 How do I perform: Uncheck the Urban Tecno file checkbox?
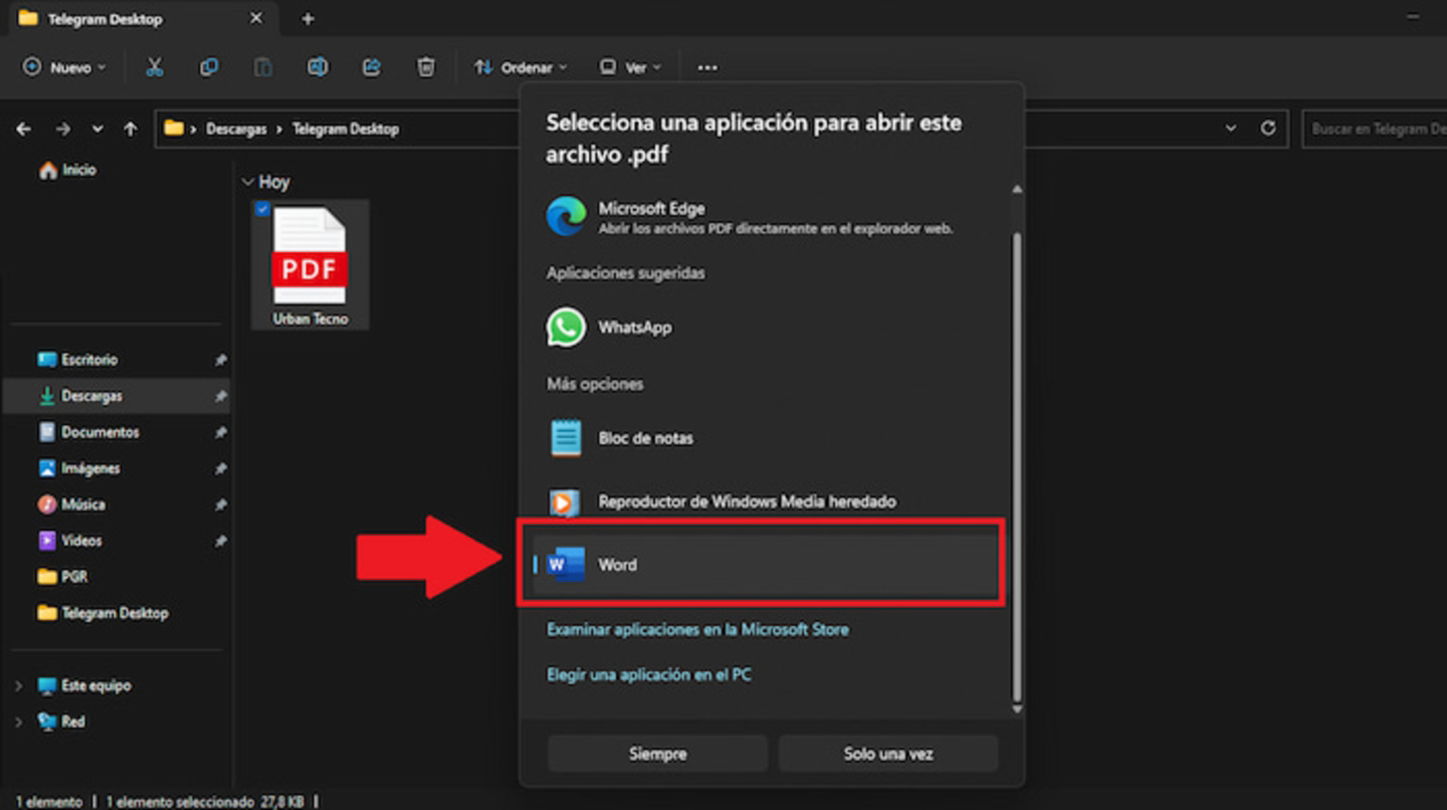[x=262, y=209]
